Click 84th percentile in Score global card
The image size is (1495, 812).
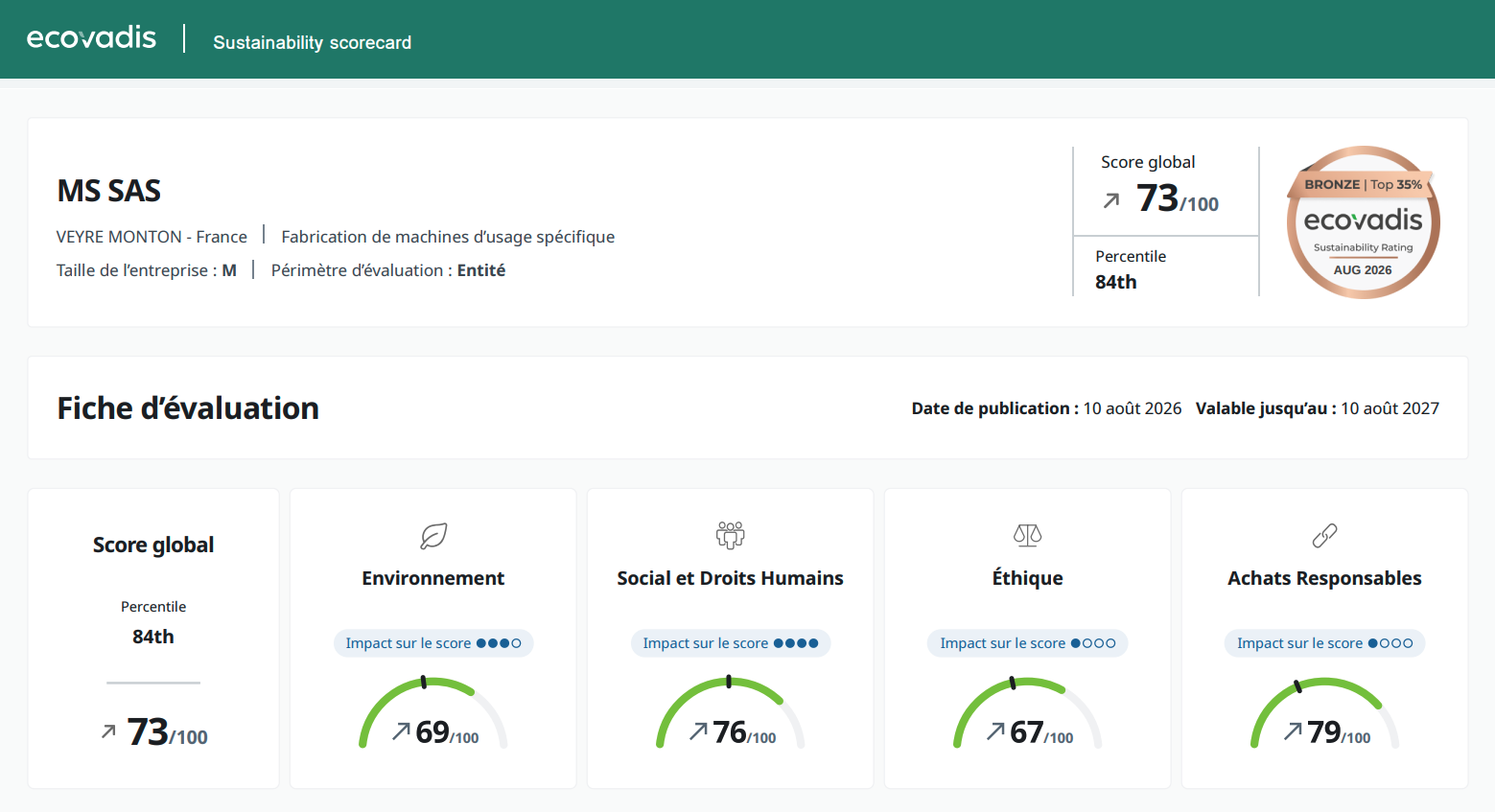pyautogui.click(x=153, y=637)
